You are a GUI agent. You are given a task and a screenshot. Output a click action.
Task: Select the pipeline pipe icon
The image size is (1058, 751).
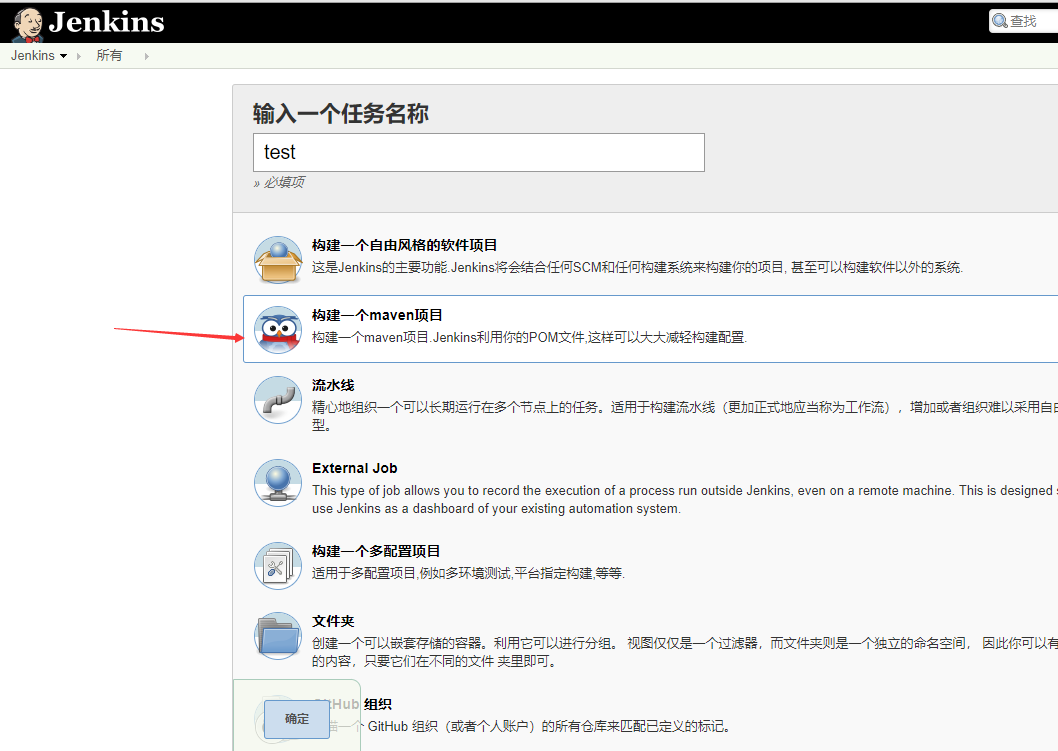pos(278,400)
